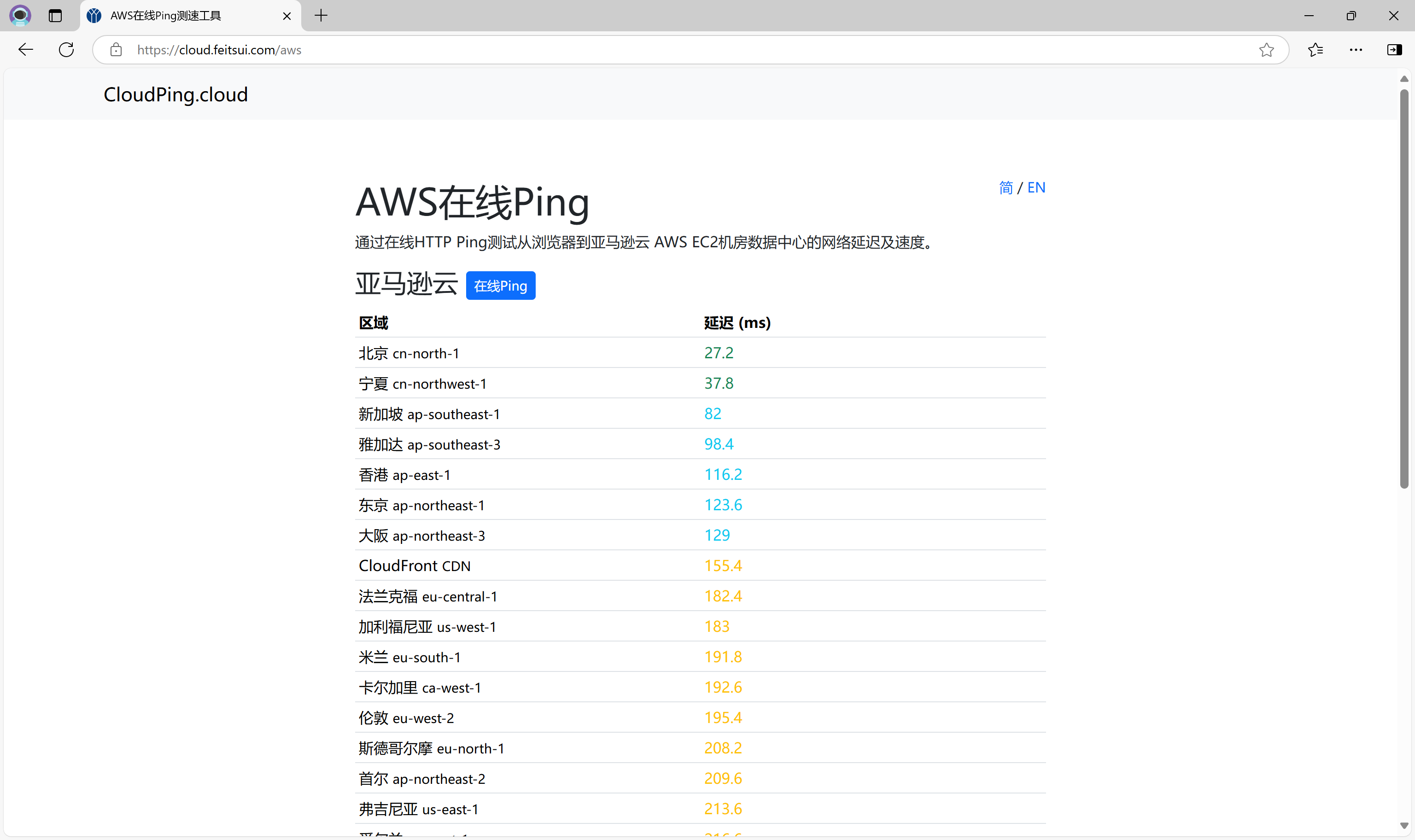
Task: Open the tab actions menu icon
Action: (x=55, y=15)
